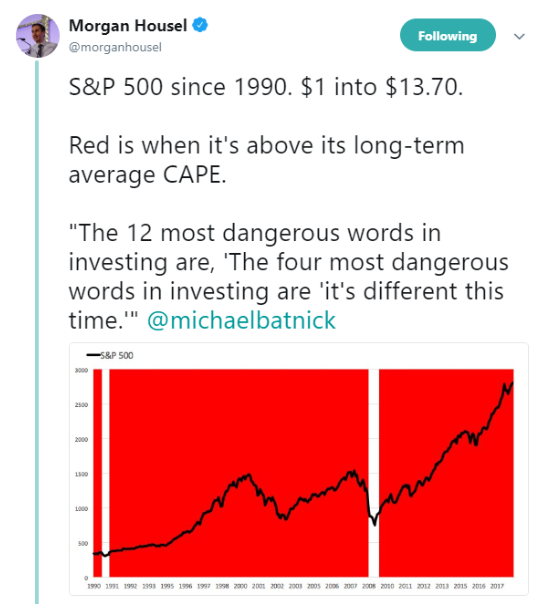Open the Morgan Housel display name link
This screenshot has height=604, width=542.
click(x=128, y=26)
